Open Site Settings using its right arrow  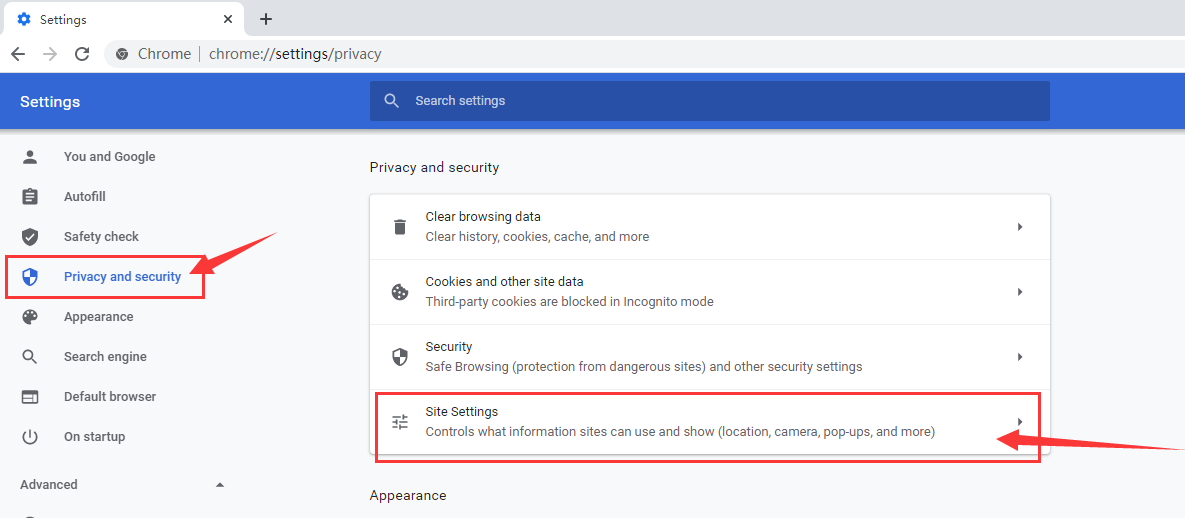click(x=1019, y=422)
